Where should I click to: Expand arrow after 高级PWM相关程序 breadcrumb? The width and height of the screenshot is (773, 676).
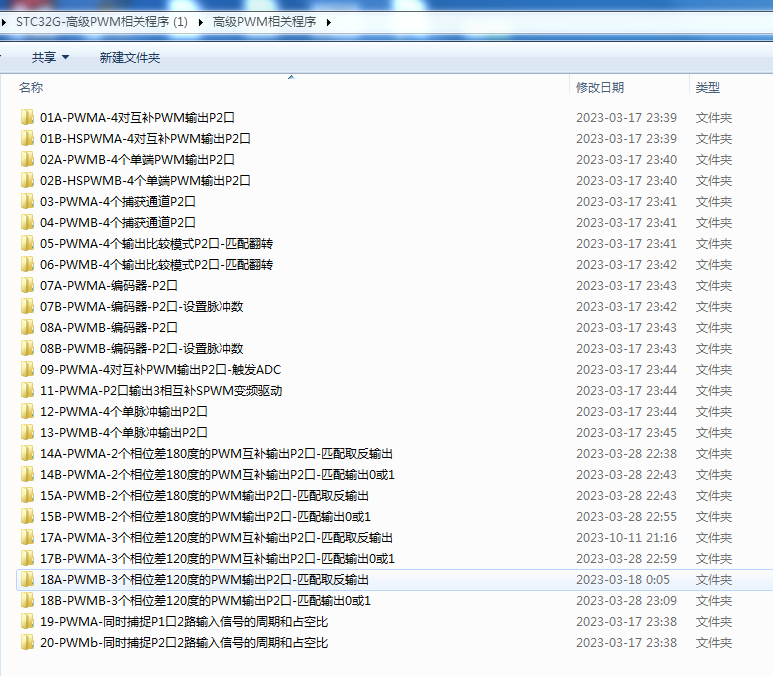tap(329, 22)
